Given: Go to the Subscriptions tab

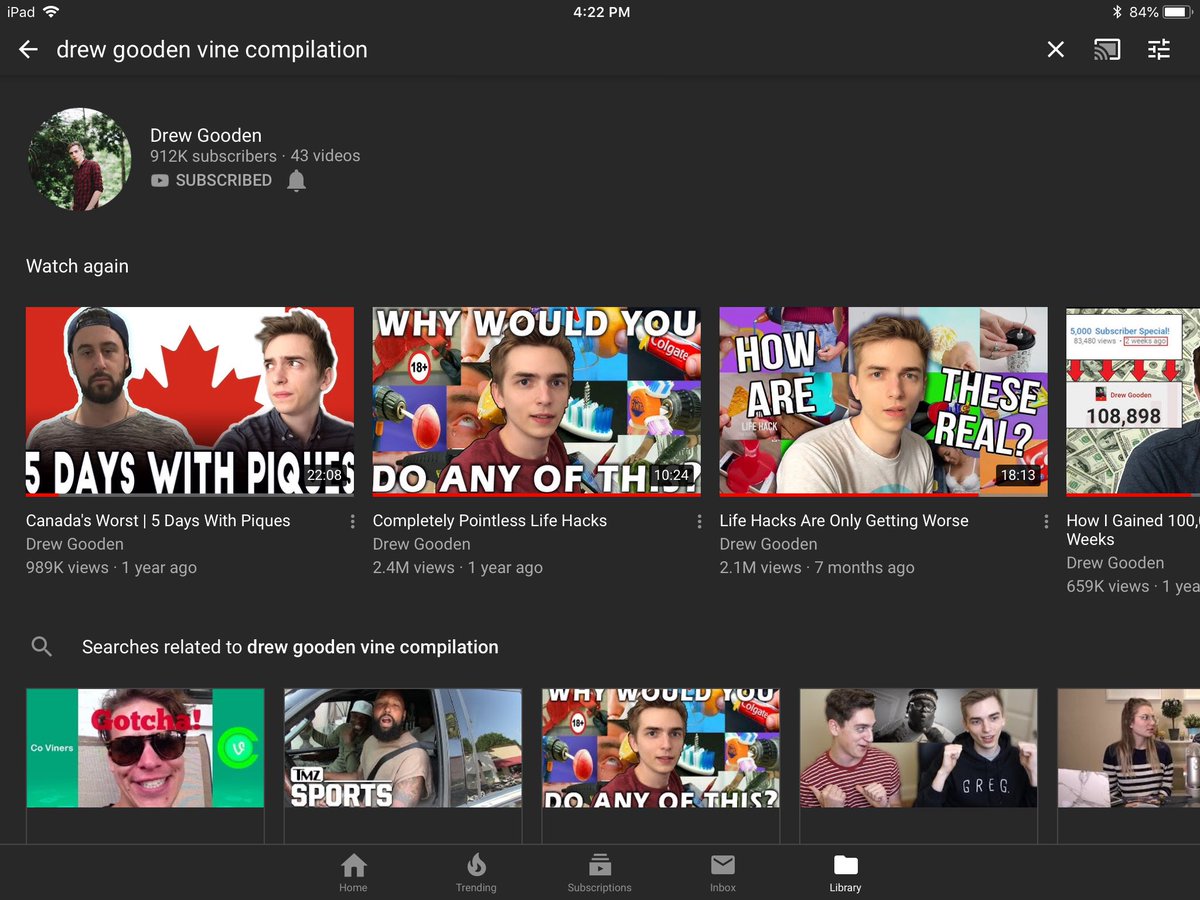Looking at the screenshot, I should [599, 872].
